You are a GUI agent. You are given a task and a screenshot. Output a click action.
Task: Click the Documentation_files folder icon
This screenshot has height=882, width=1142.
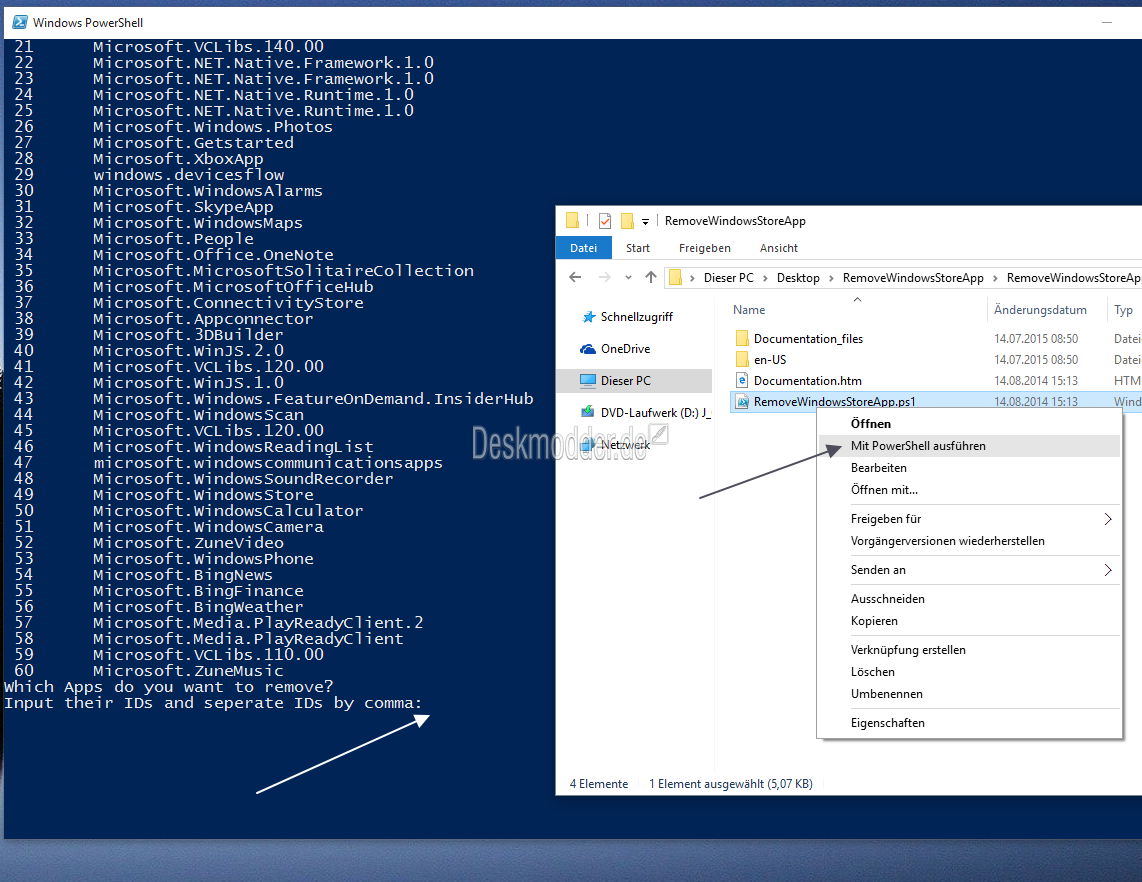coord(742,338)
